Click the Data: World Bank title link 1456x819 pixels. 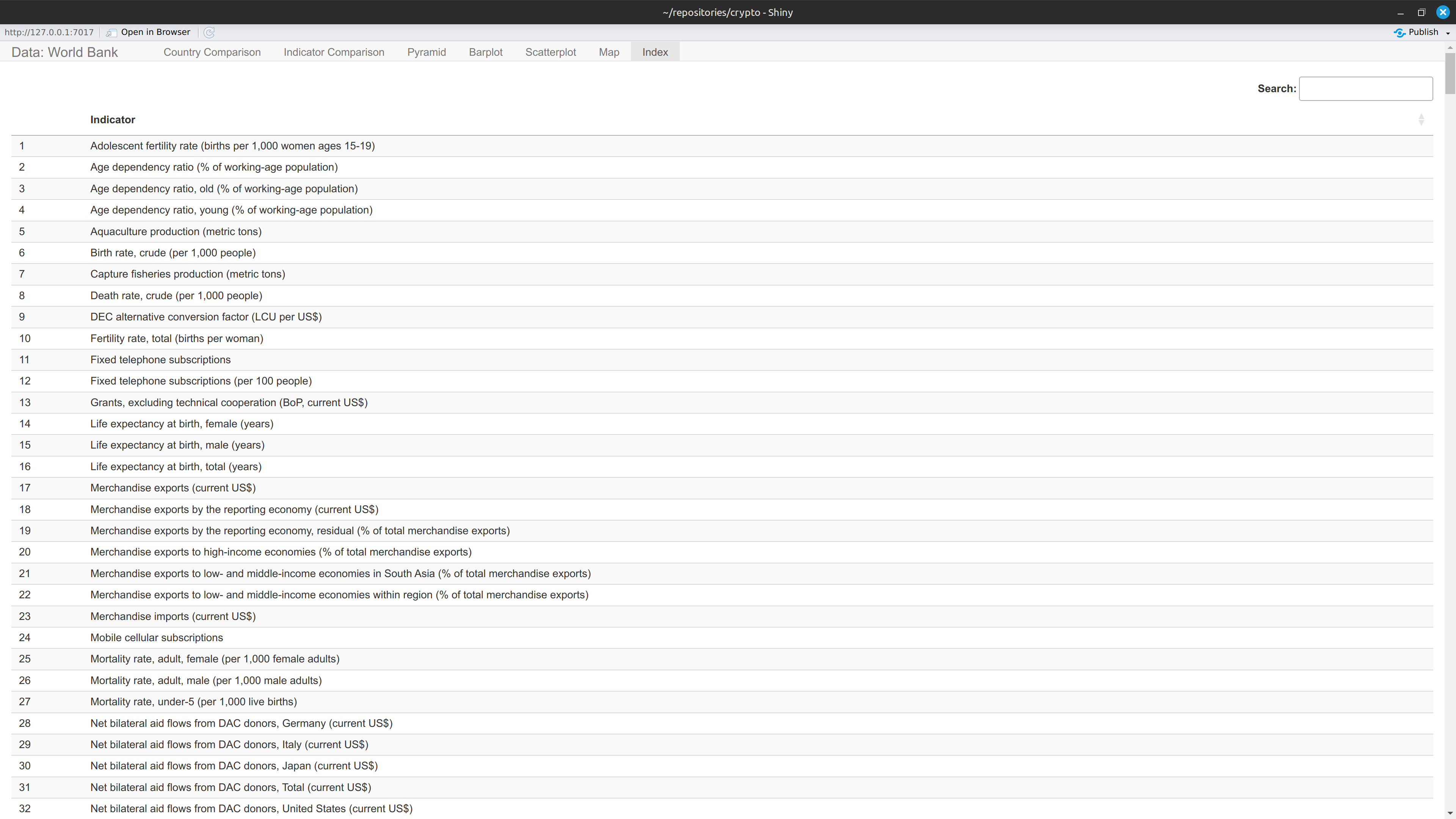click(x=64, y=52)
